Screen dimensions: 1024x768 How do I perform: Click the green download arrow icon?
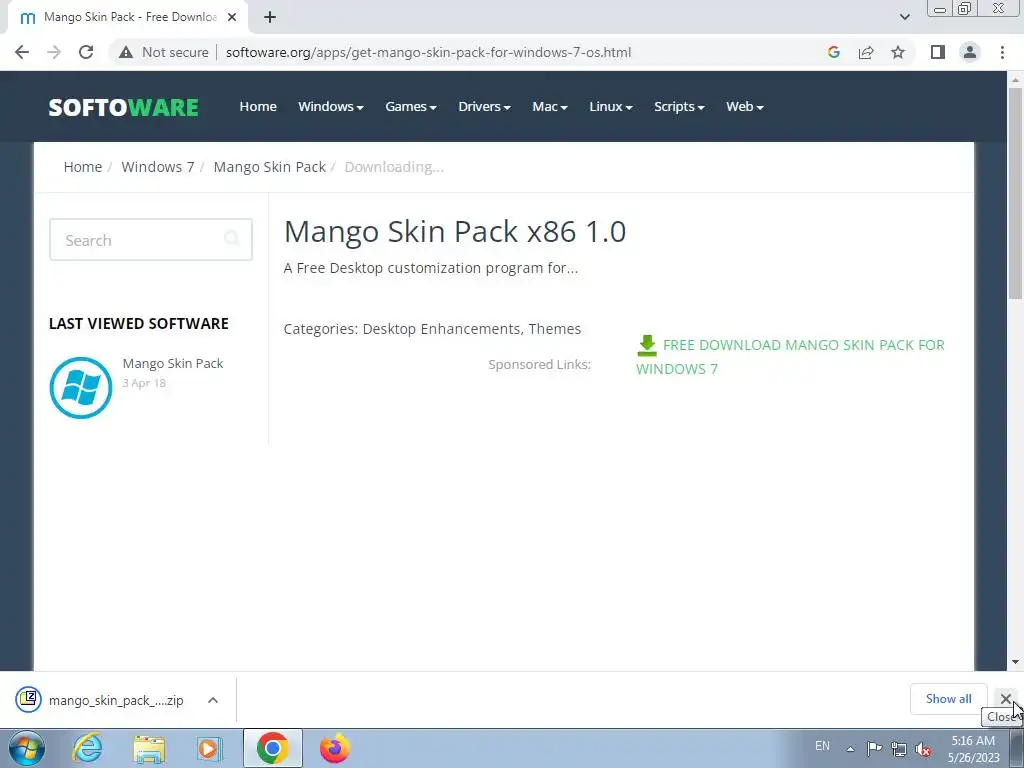coord(647,345)
